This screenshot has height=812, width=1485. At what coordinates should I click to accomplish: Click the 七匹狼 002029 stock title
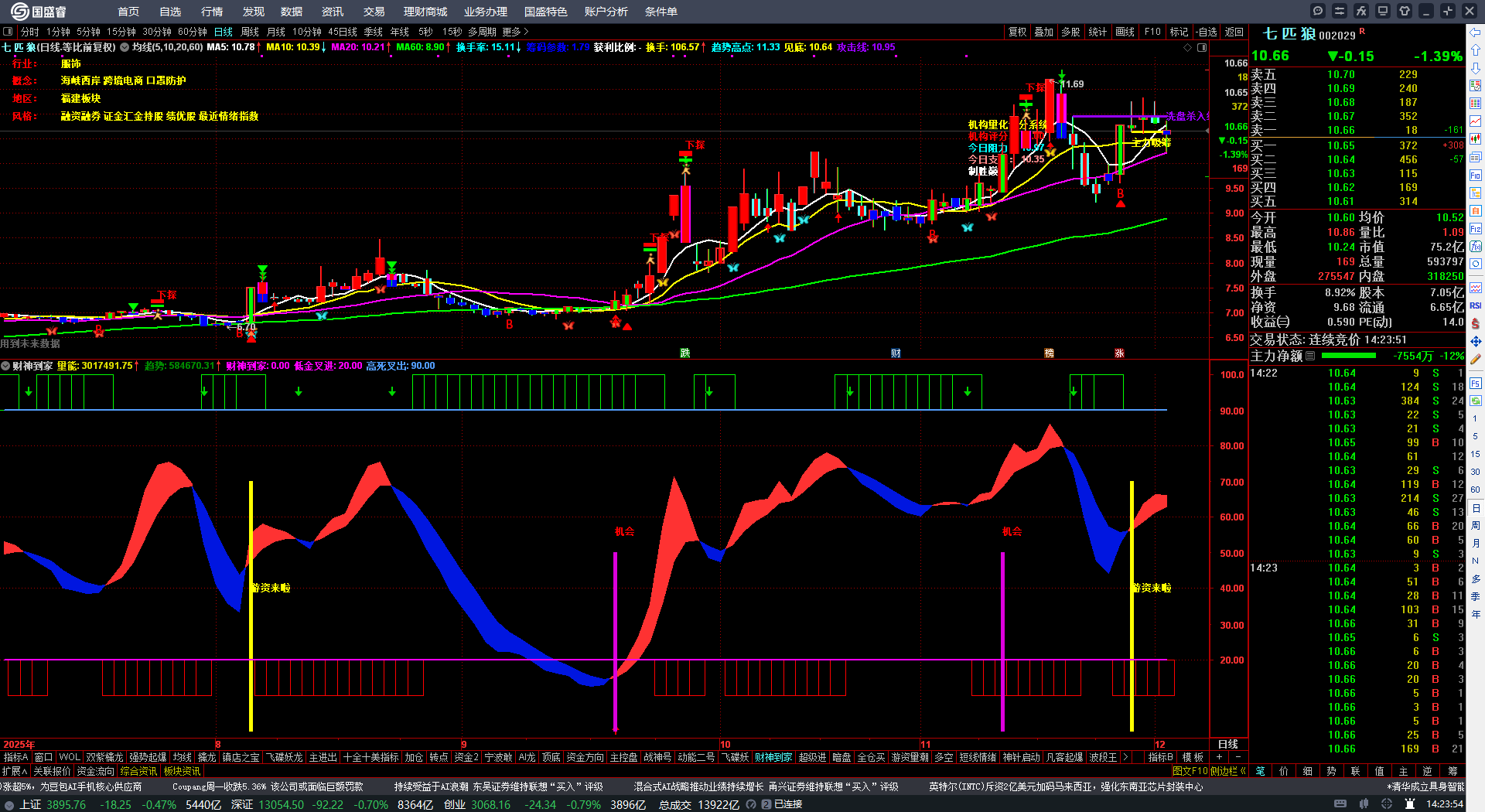click(1309, 34)
